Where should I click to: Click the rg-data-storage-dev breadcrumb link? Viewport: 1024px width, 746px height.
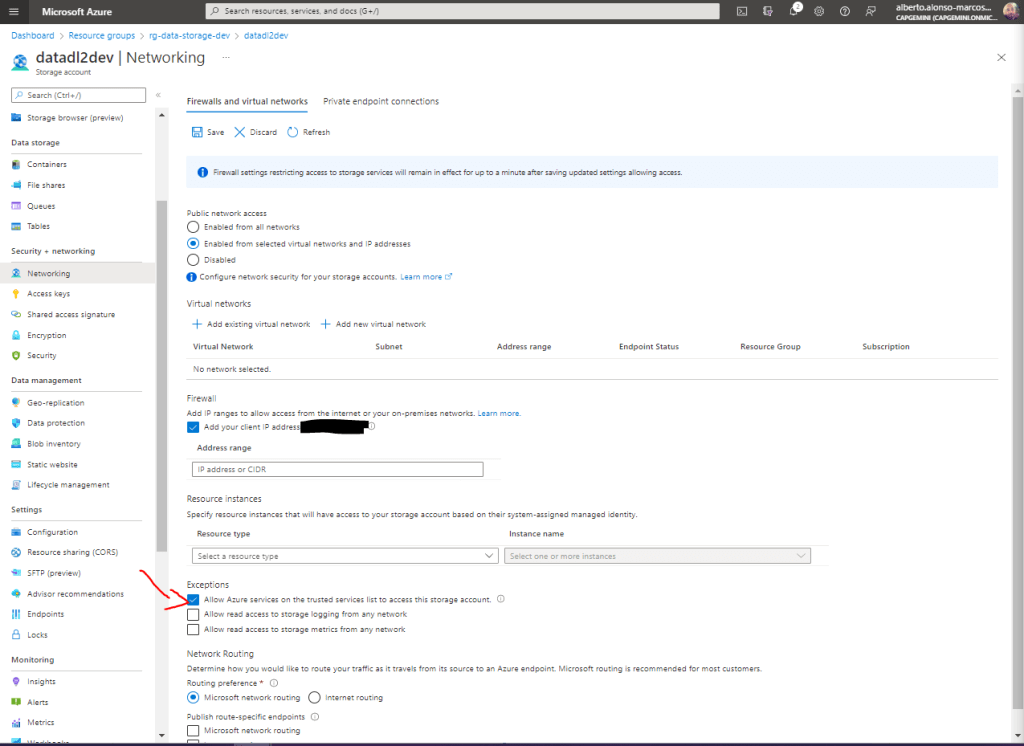(189, 35)
